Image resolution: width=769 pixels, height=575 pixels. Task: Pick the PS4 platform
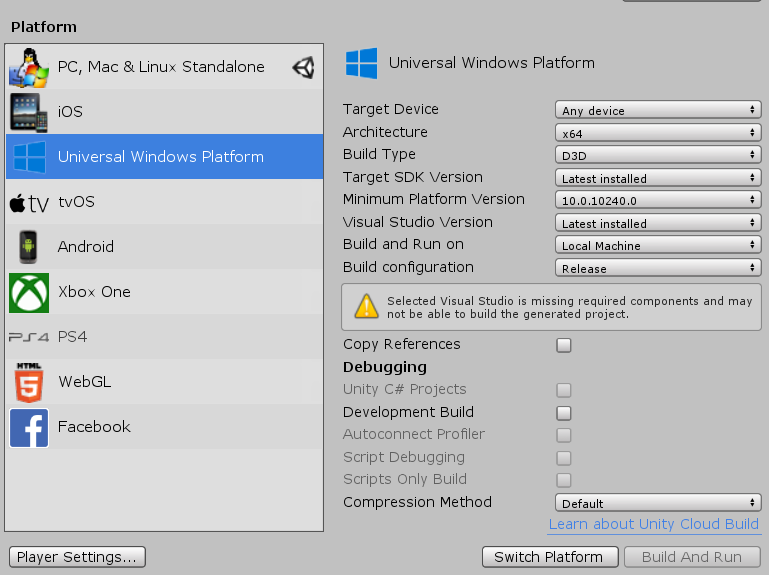(x=165, y=337)
